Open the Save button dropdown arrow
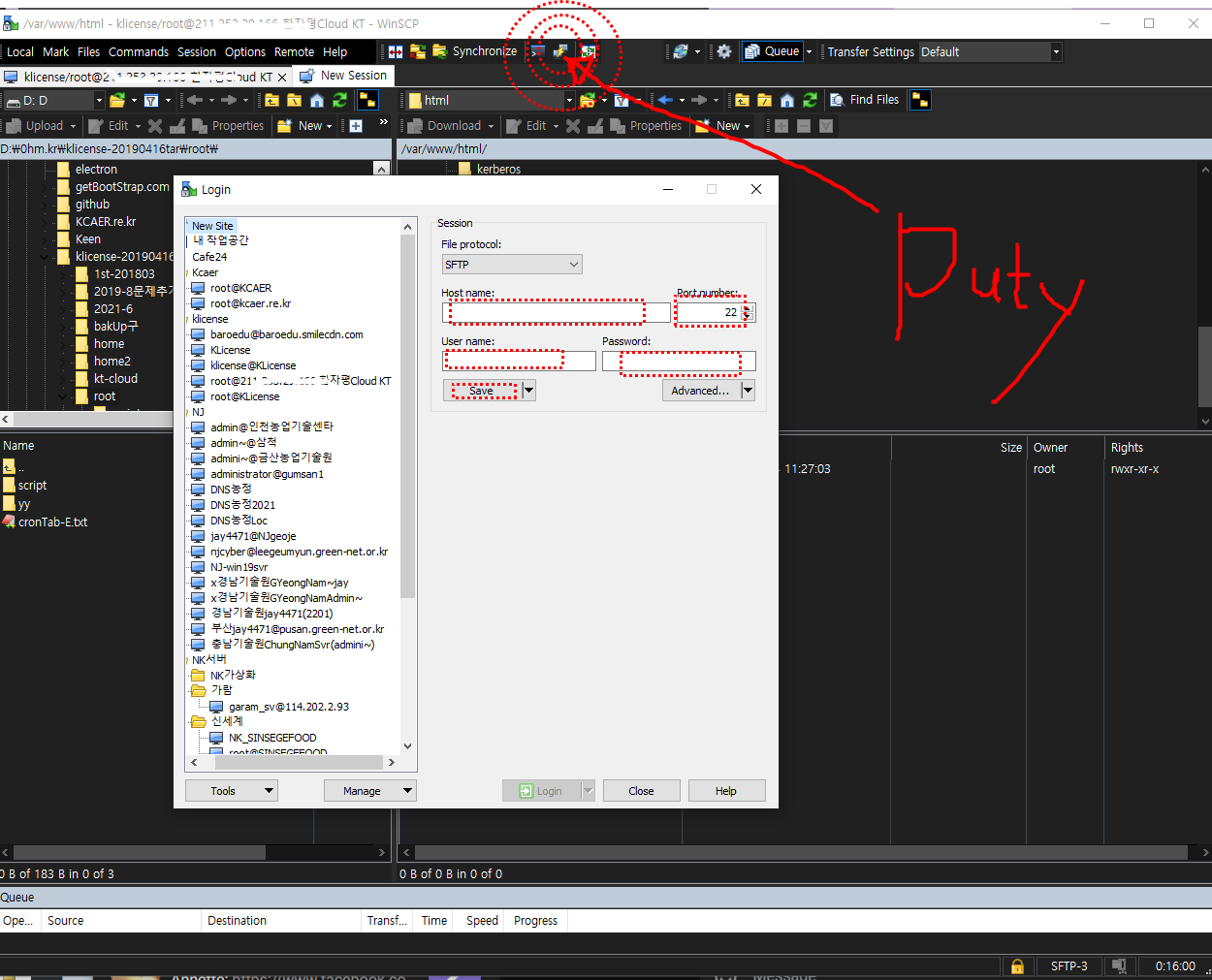This screenshot has height=980, width=1212. click(x=528, y=391)
